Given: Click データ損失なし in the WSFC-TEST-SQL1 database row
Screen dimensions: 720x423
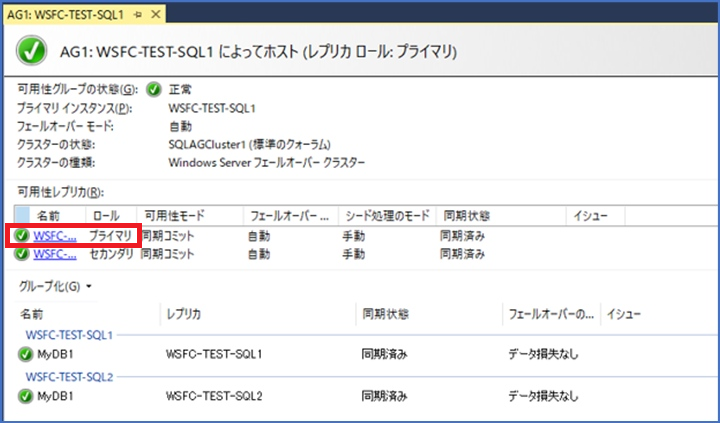Looking at the screenshot, I should point(543,354).
